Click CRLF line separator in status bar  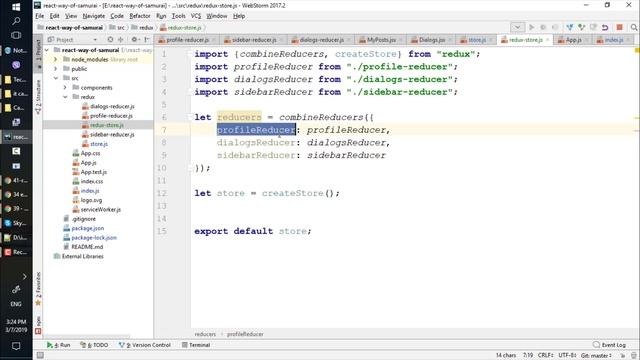click(545, 356)
